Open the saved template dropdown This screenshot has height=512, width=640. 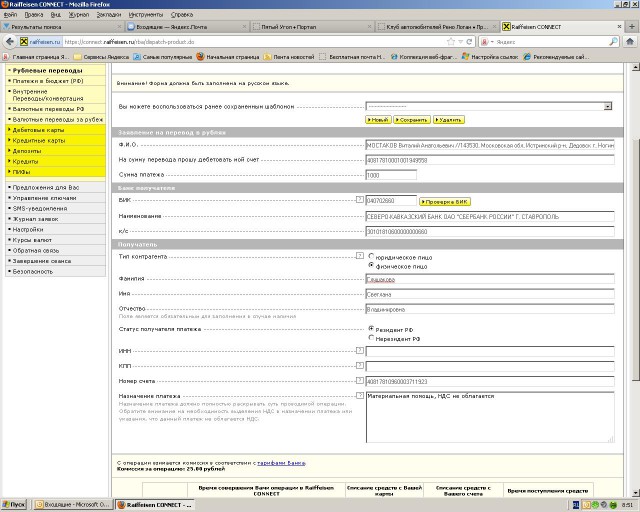[x=608, y=107]
